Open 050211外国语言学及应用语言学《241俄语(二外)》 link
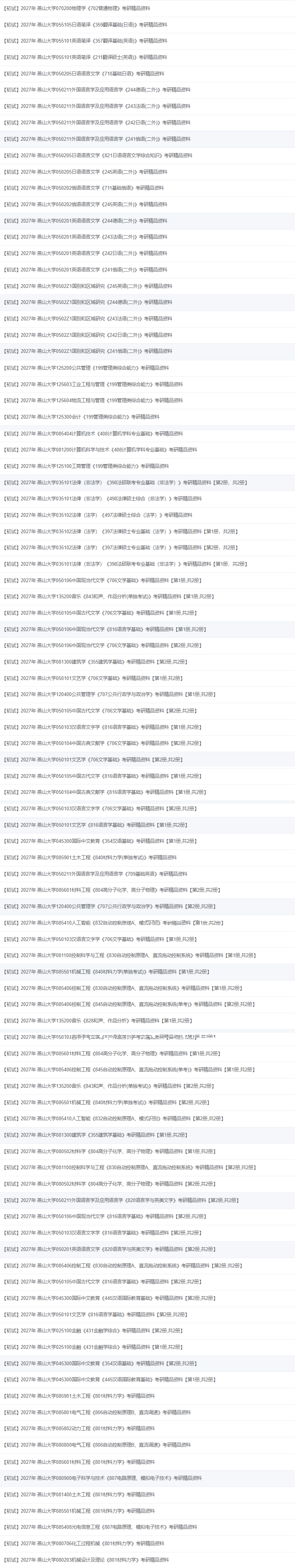This screenshot has width=295, height=1568. point(97,139)
